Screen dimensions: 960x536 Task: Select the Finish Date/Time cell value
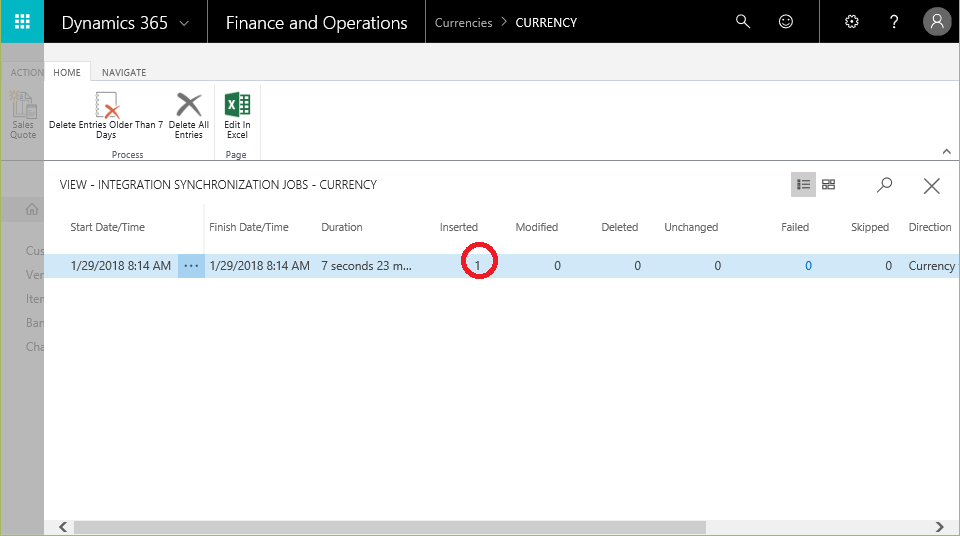(x=260, y=266)
